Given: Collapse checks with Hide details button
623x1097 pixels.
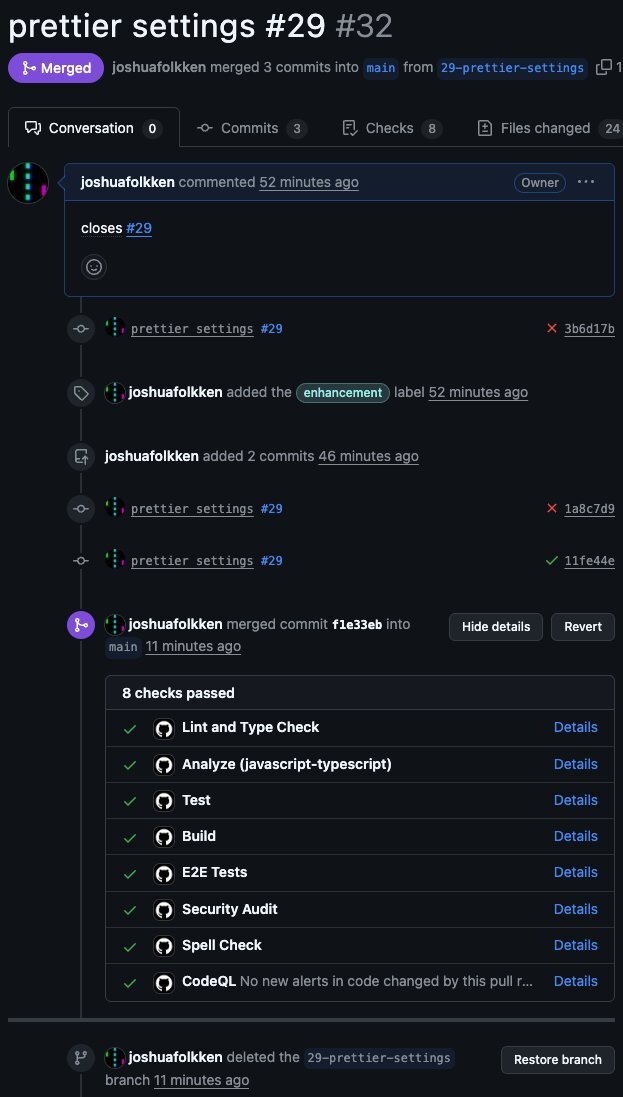Looking at the screenshot, I should click(x=496, y=627).
